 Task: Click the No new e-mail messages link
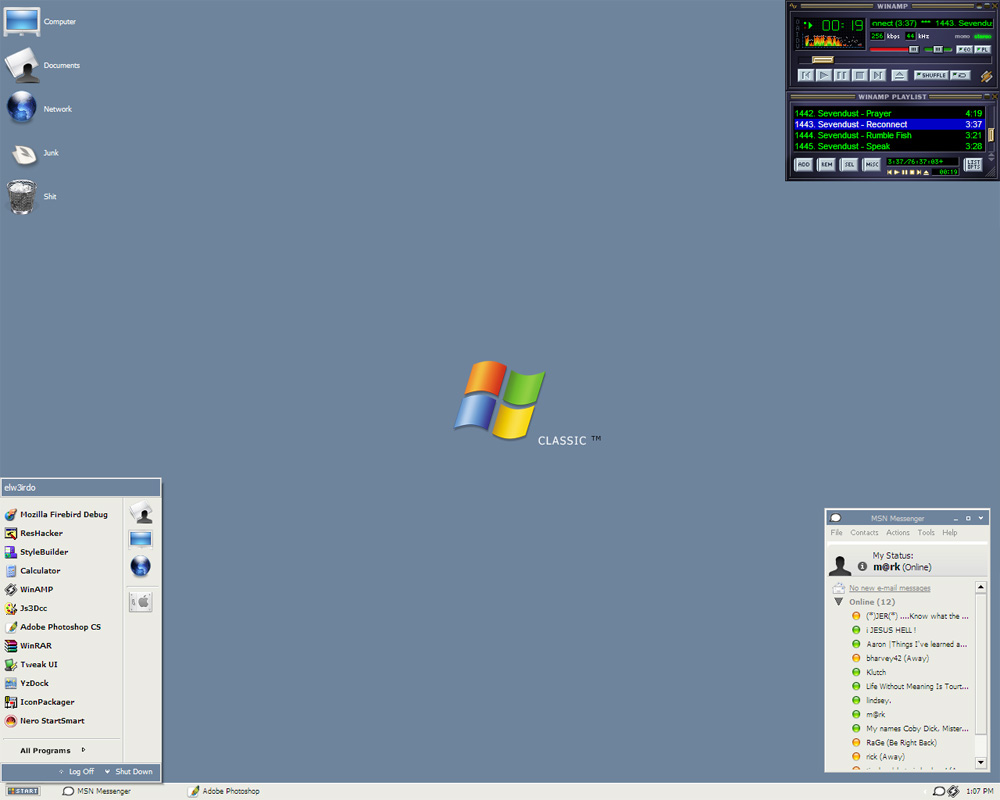pyautogui.click(x=889, y=588)
